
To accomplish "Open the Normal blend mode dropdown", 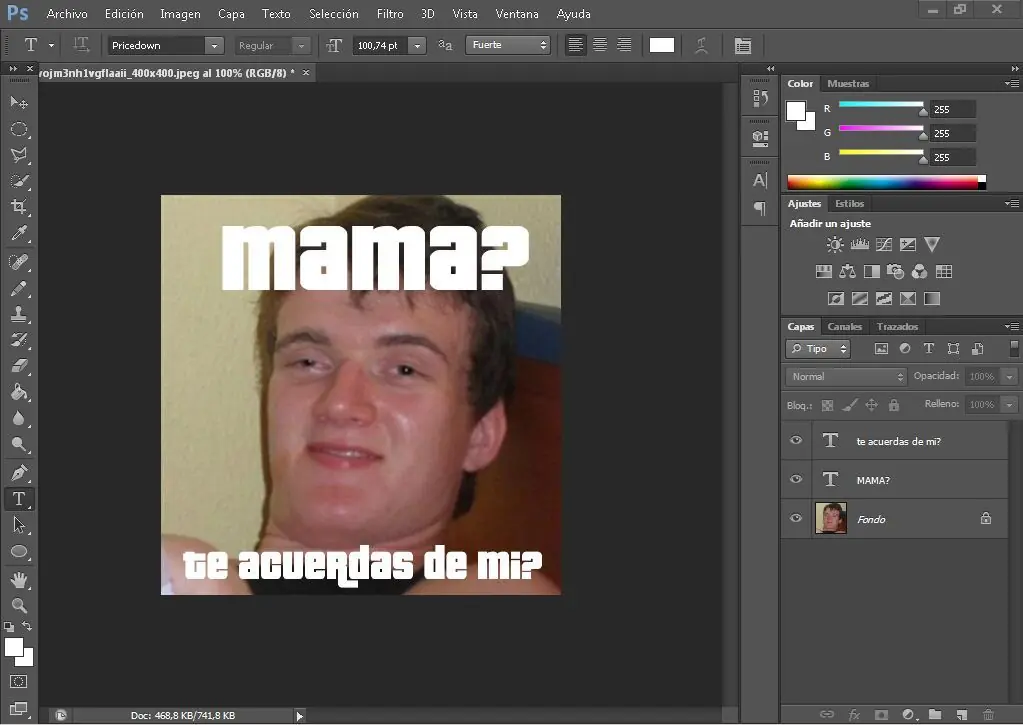I will tap(846, 377).
